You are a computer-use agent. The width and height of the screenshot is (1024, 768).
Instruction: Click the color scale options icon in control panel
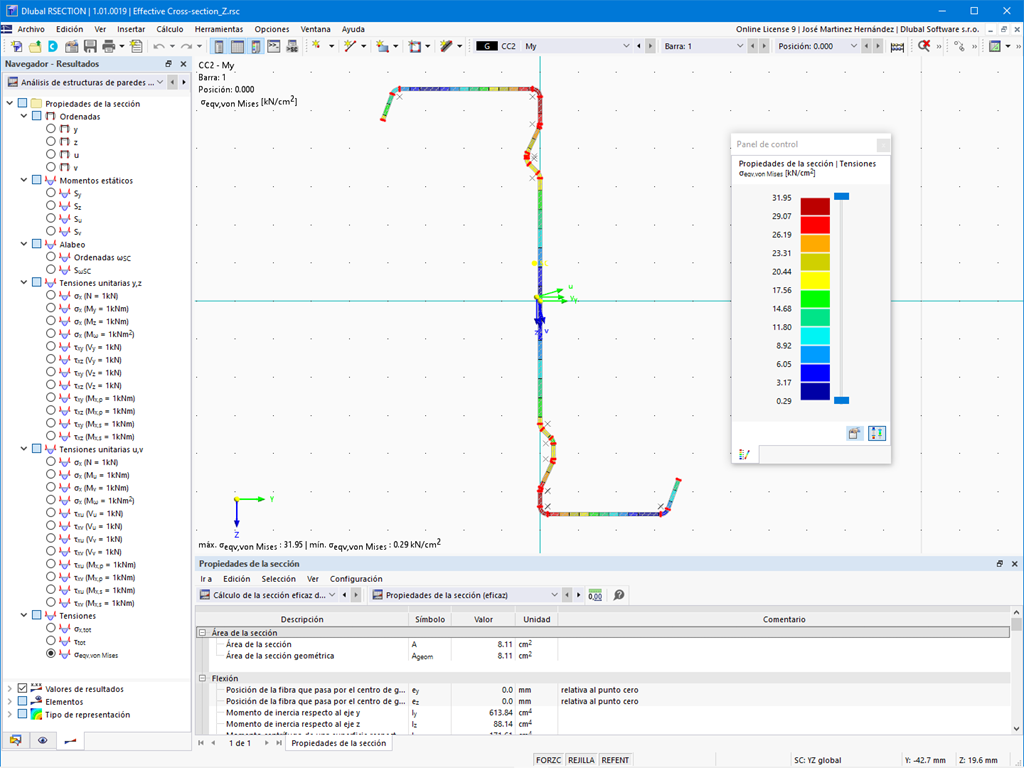877,433
